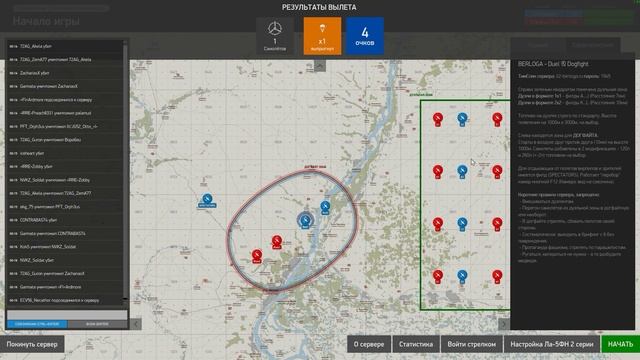Open the Статистика screen

[x=416, y=344]
